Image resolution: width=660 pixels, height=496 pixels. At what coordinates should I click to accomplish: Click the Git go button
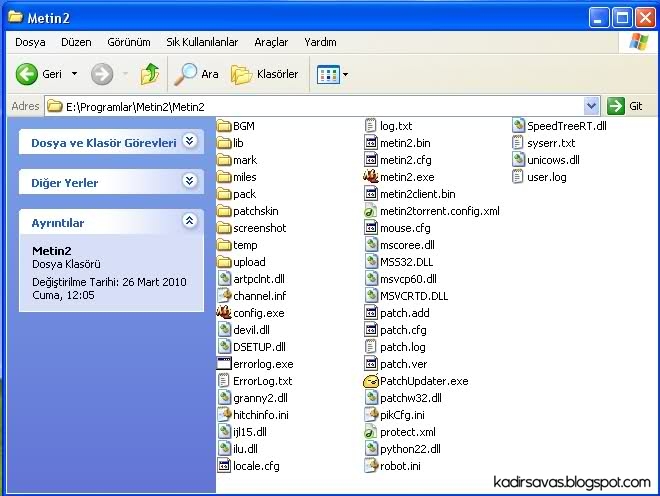coord(625,106)
